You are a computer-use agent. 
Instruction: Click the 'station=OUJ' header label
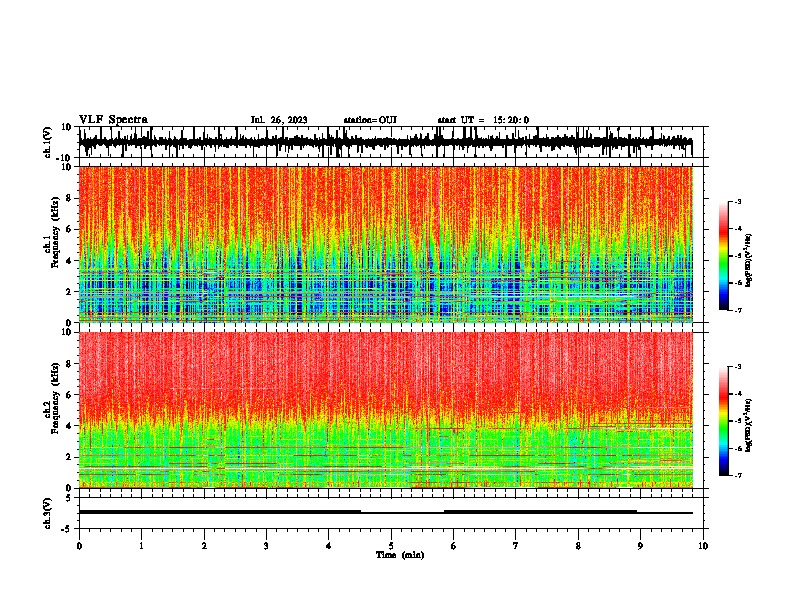370,120
